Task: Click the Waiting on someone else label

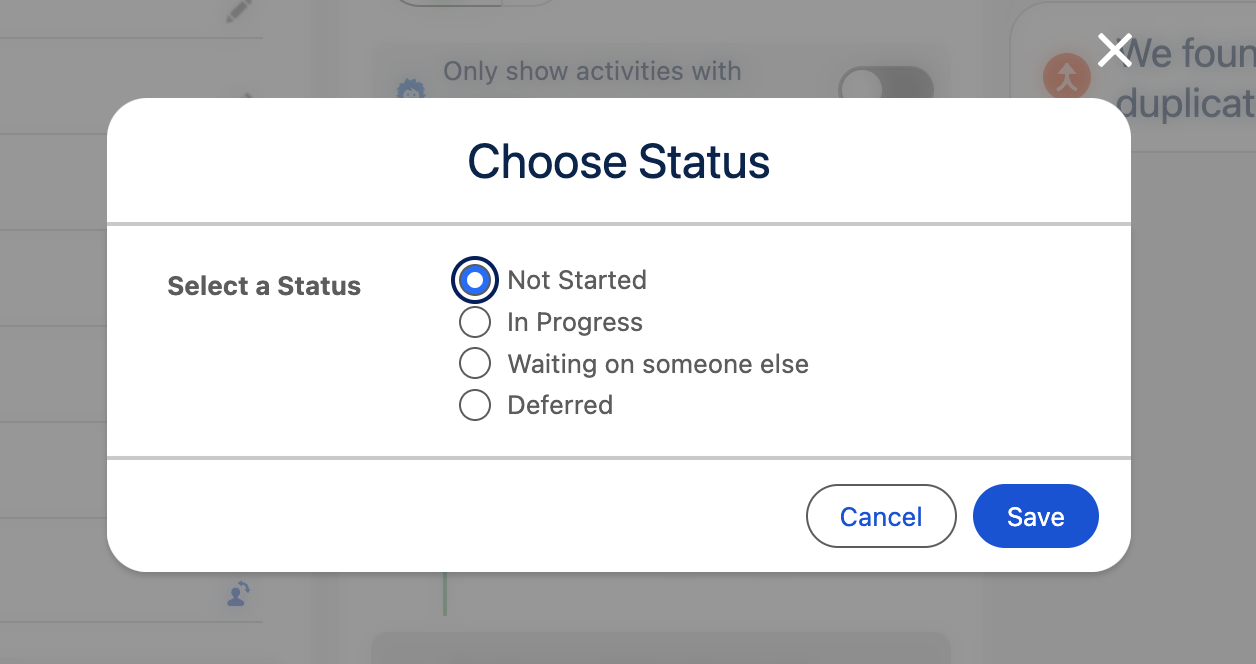Action: coord(659,363)
